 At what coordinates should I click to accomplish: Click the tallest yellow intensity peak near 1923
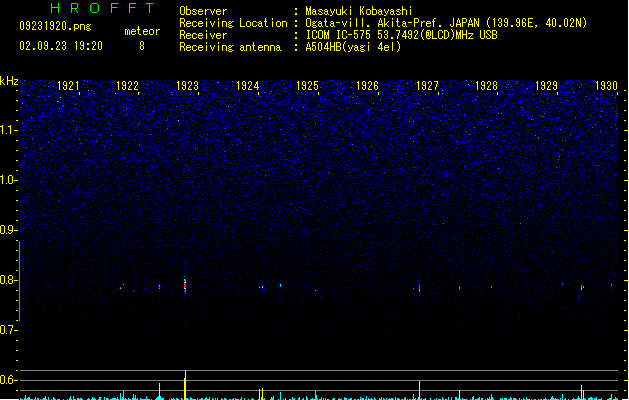[185, 385]
